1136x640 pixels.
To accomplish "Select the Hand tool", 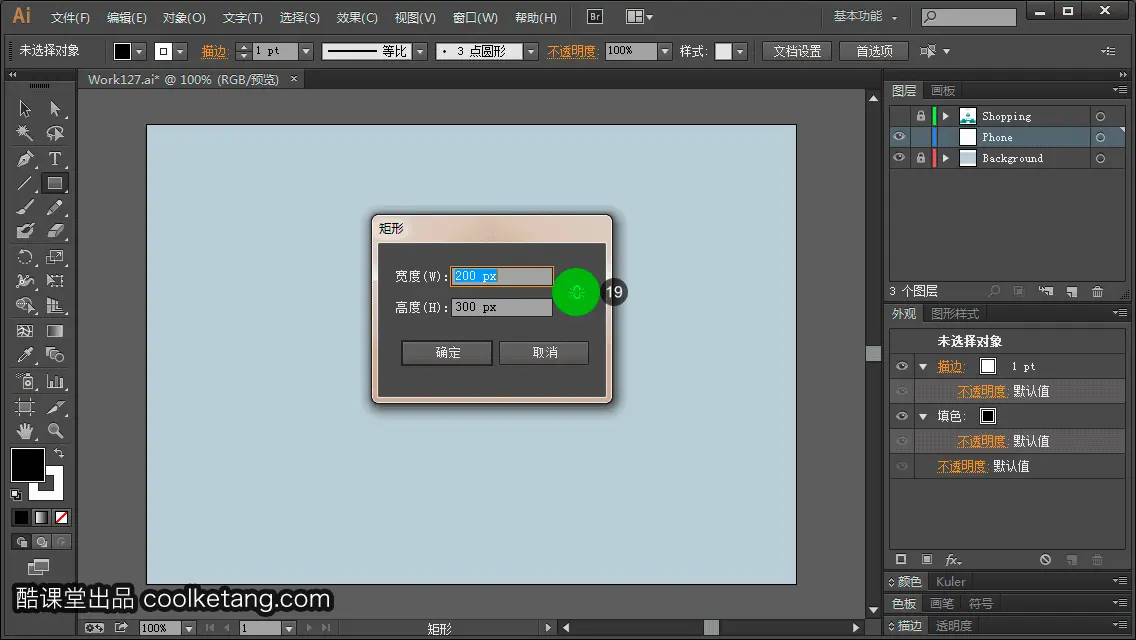I will click(25, 431).
